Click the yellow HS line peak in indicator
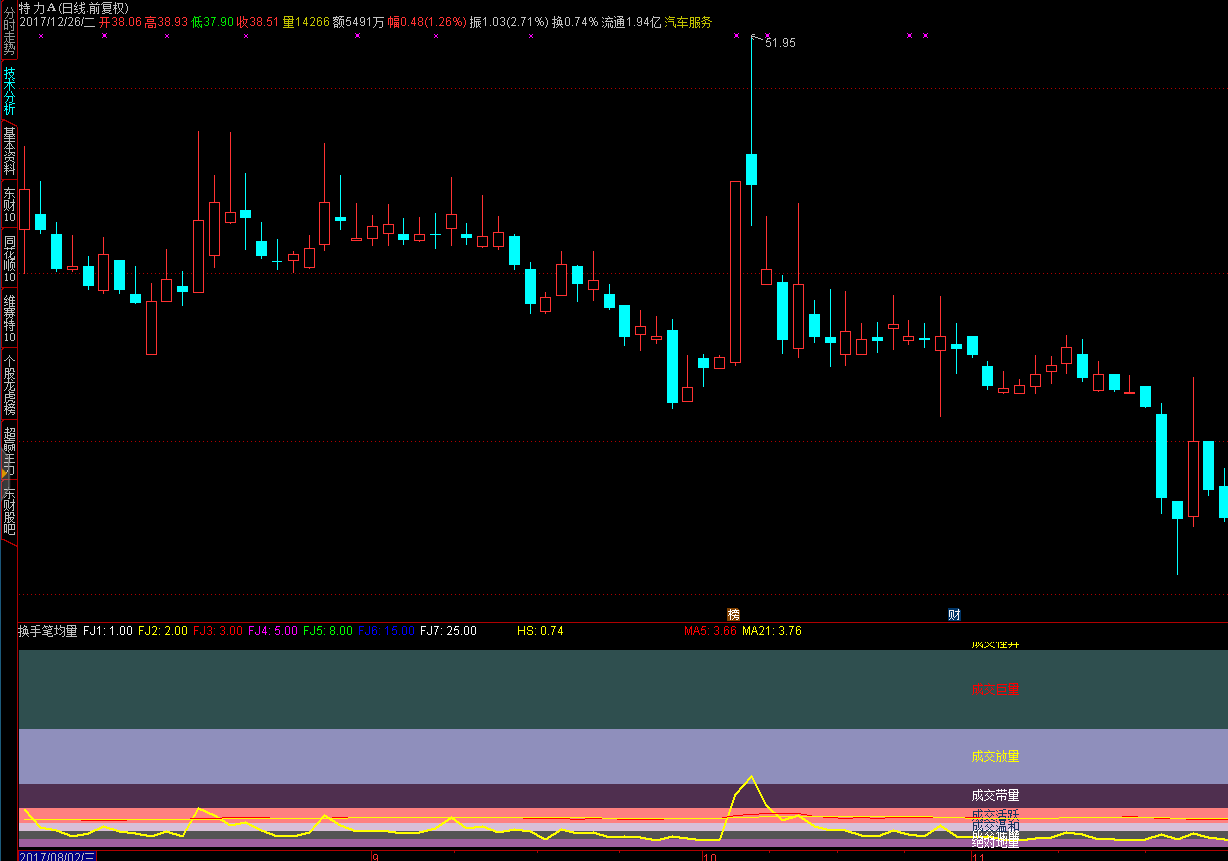 pyautogui.click(x=751, y=777)
